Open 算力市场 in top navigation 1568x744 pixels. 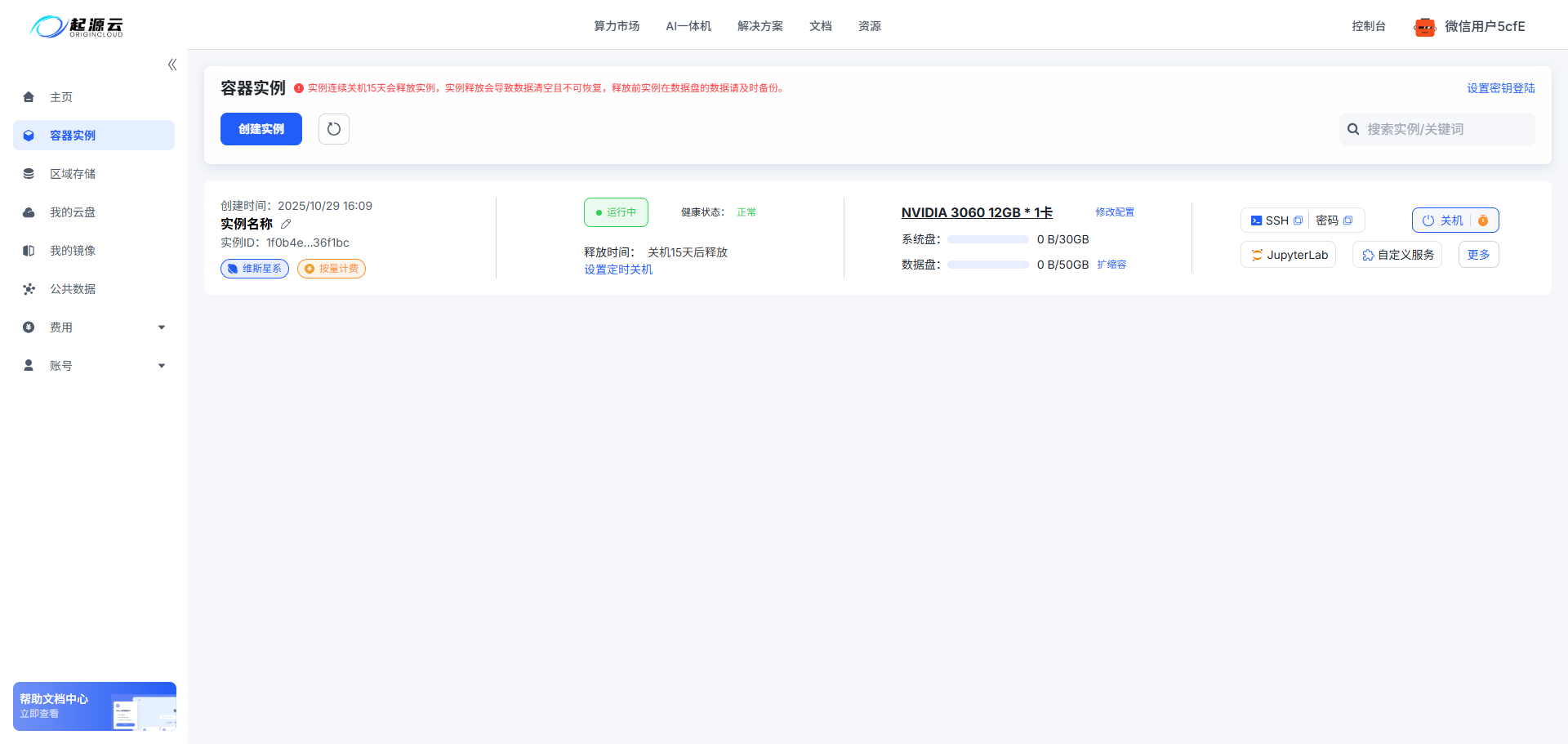click(617, 26)
